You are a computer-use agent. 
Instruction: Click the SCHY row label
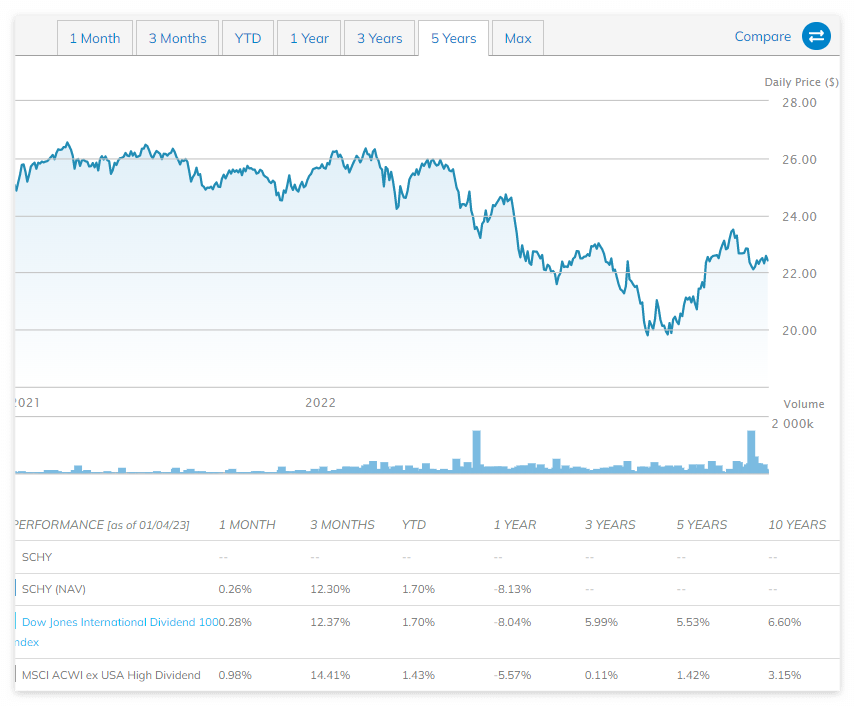pos(37,557)
